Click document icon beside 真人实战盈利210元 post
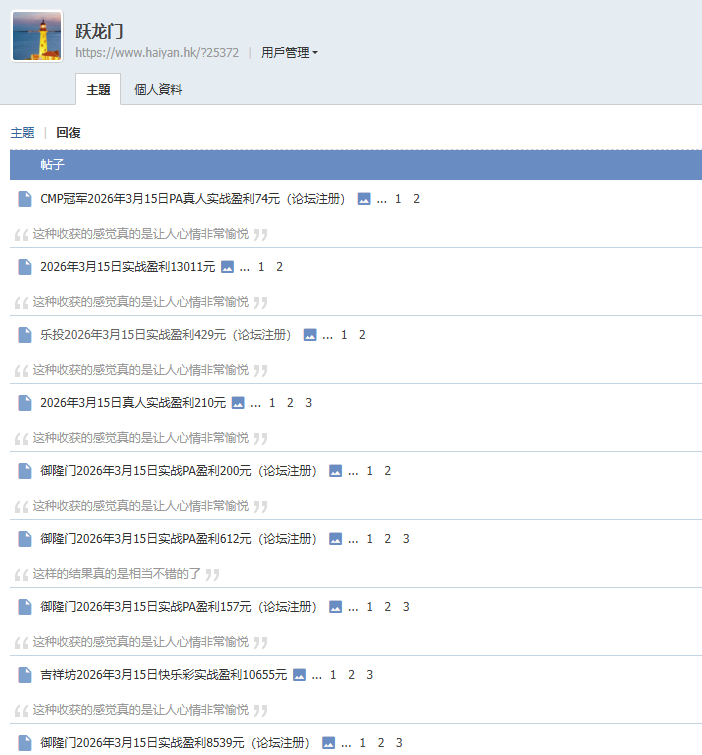Viewport: 702px width, 755px height. coord(25,403)
